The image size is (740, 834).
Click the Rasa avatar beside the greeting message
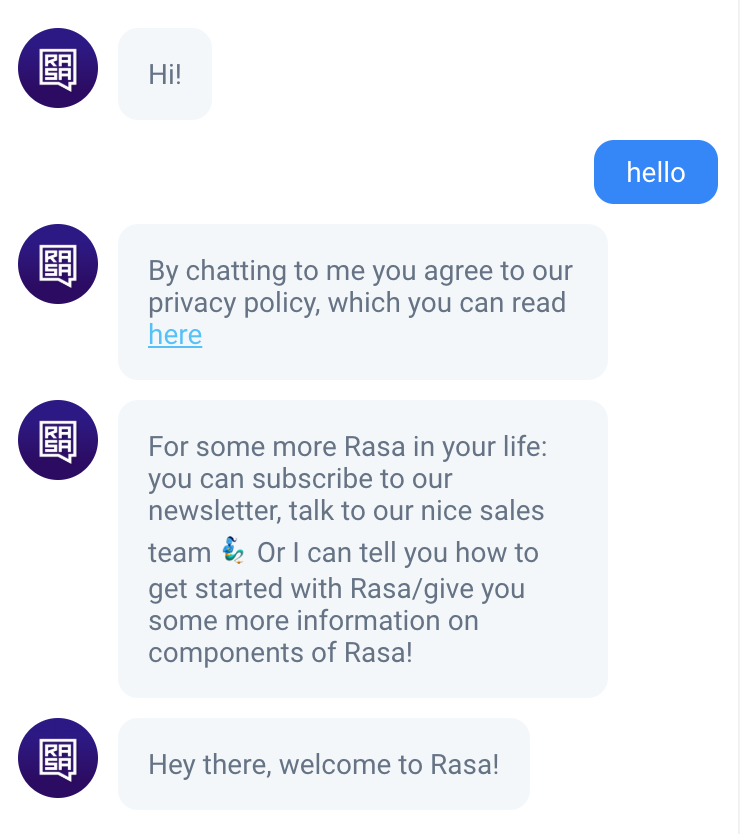[57, 68]
